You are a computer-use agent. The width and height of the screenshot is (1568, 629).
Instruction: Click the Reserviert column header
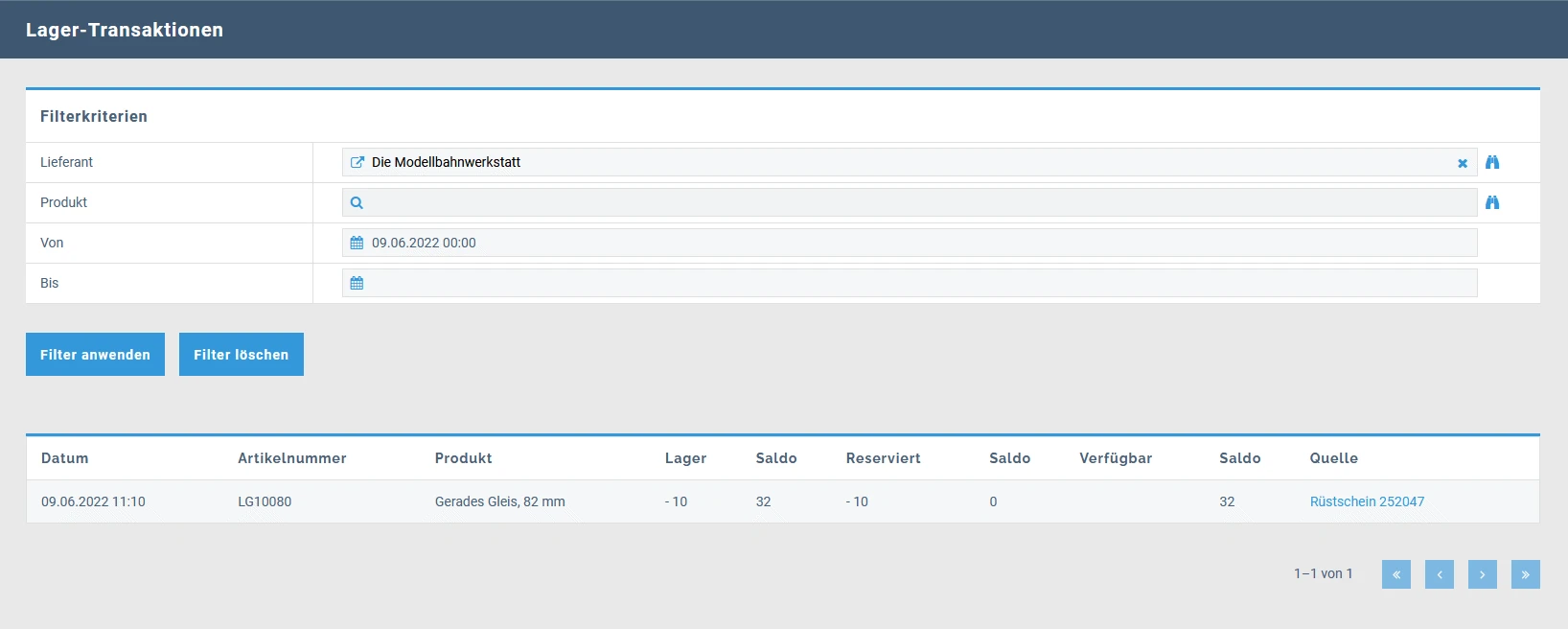(884, 458)
